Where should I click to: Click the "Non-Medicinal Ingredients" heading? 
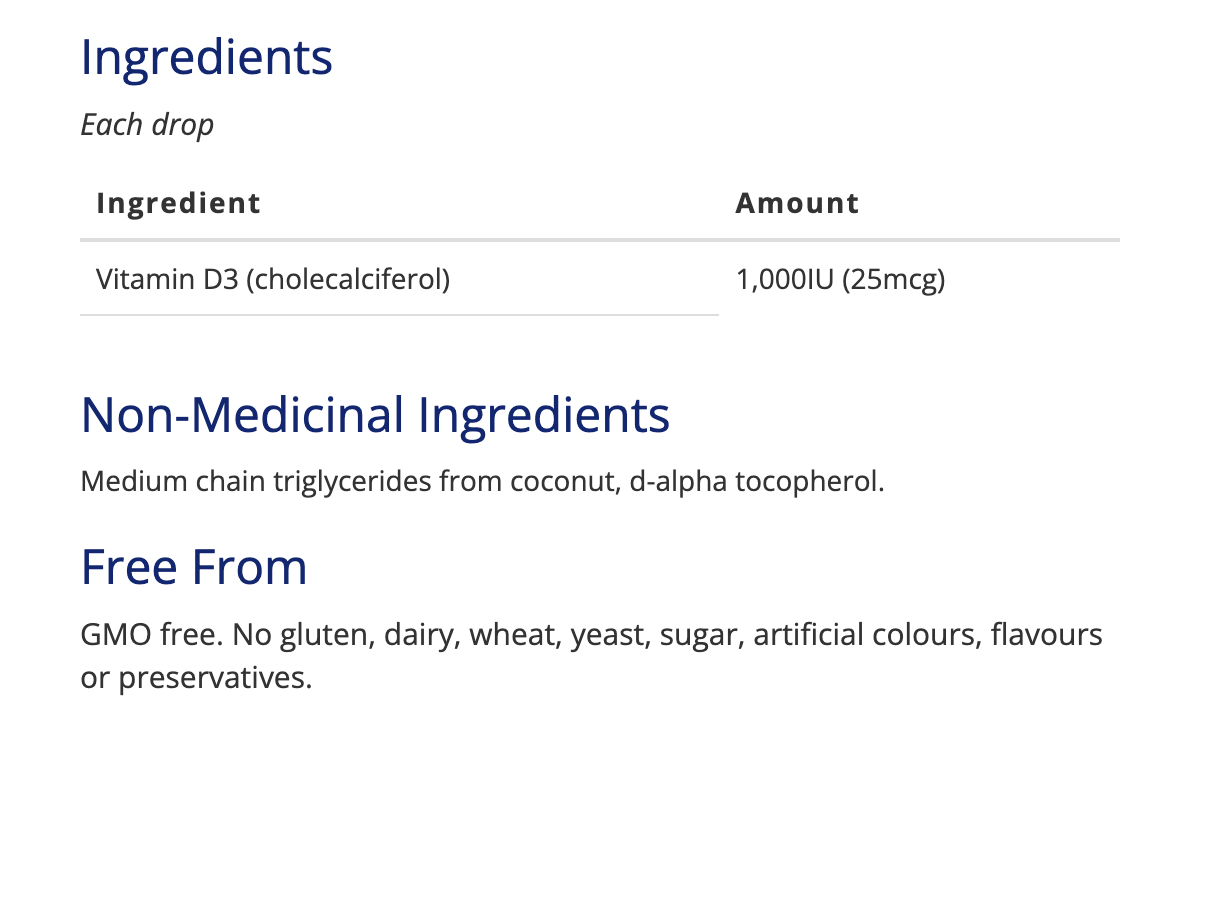375,414
